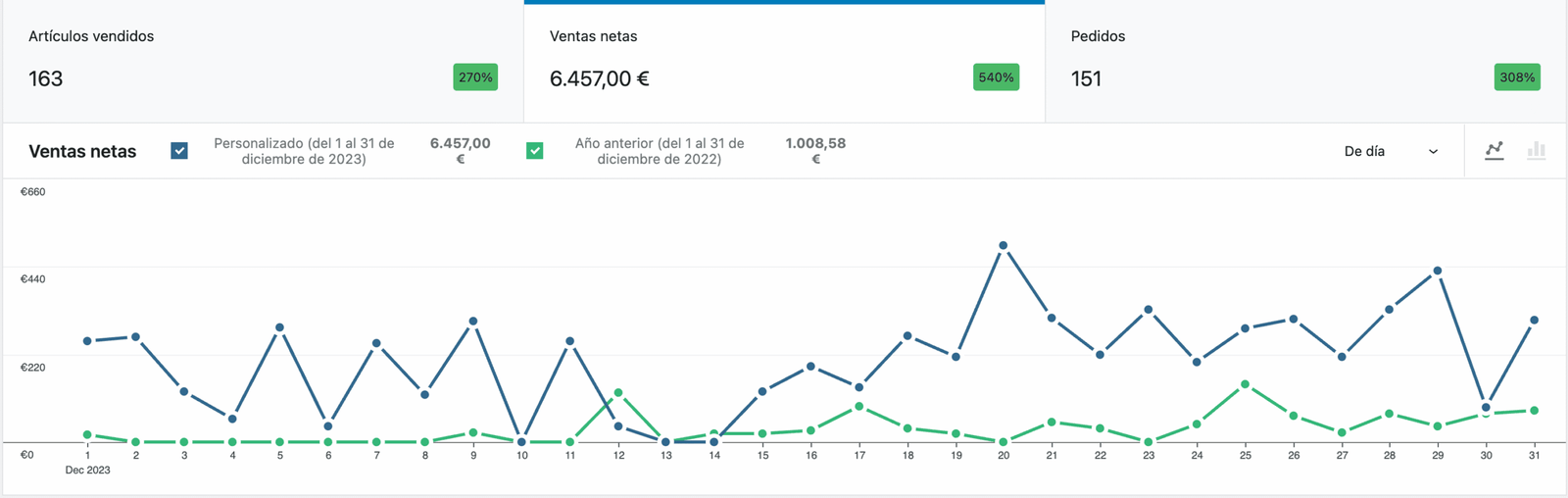1568x498 pixels.
Task: Click the blue peak point on day 20
Action: 1003,246
